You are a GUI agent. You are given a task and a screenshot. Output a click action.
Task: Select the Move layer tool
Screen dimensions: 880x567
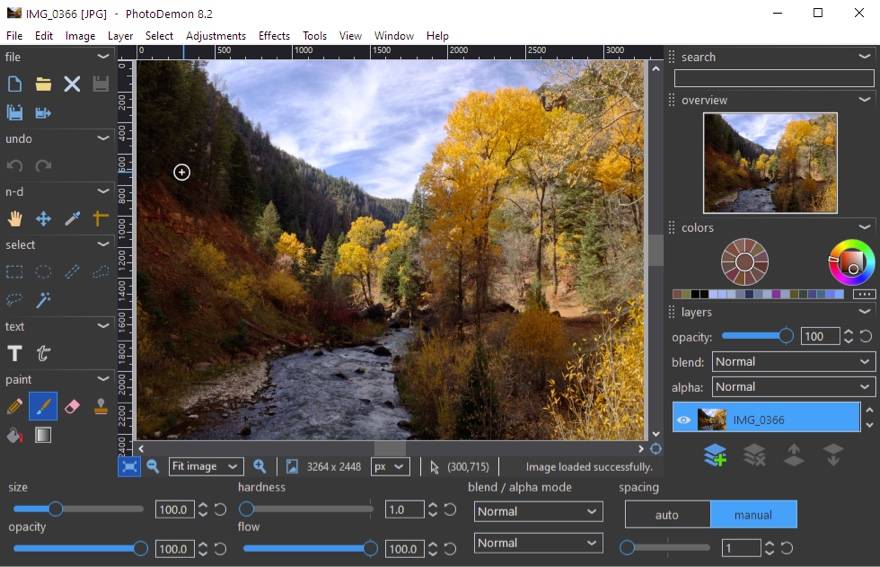(43, 218)
